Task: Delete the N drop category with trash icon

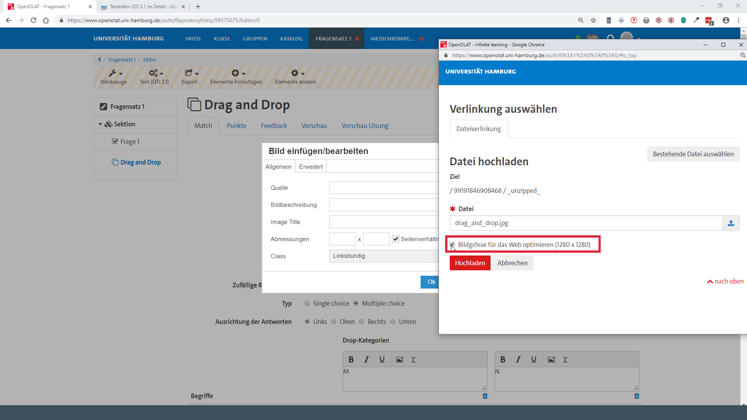Action: click(636, 396)
